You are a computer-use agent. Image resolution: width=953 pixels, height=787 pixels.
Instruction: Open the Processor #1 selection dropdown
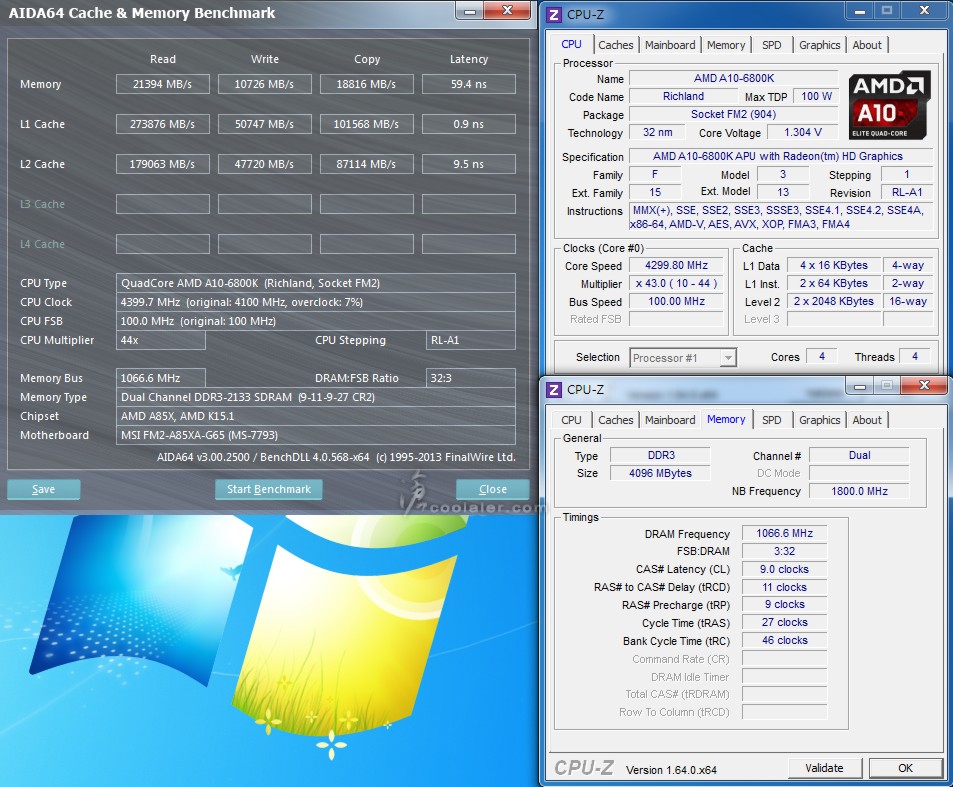click(x=683, y=358)
